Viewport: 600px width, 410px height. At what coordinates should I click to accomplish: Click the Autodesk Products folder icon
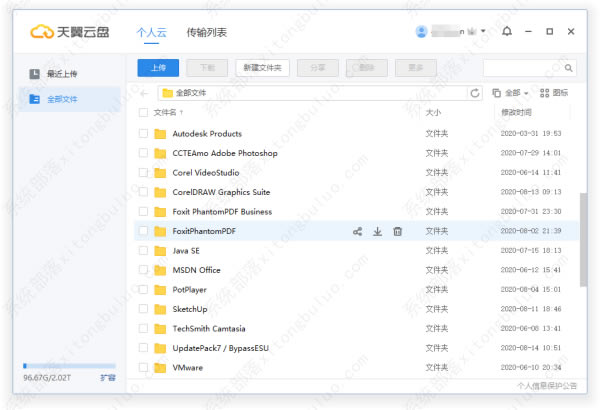160,134
